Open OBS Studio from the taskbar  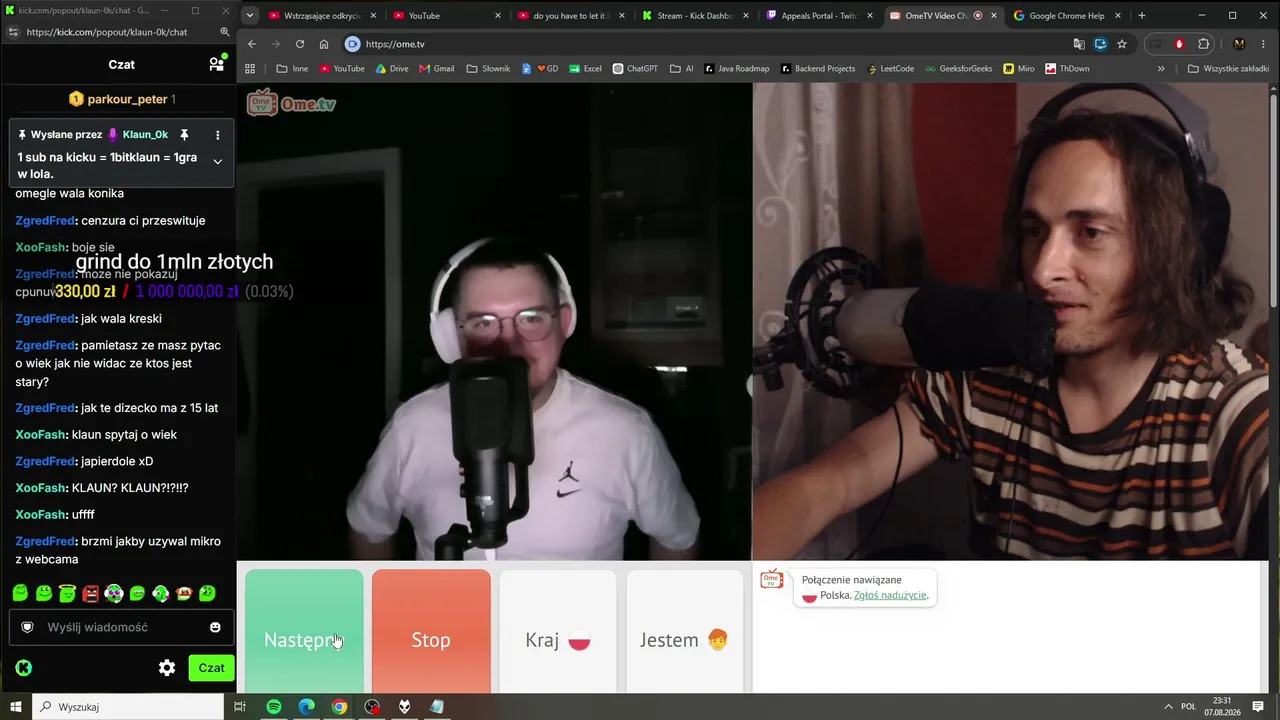click(372, 707)
